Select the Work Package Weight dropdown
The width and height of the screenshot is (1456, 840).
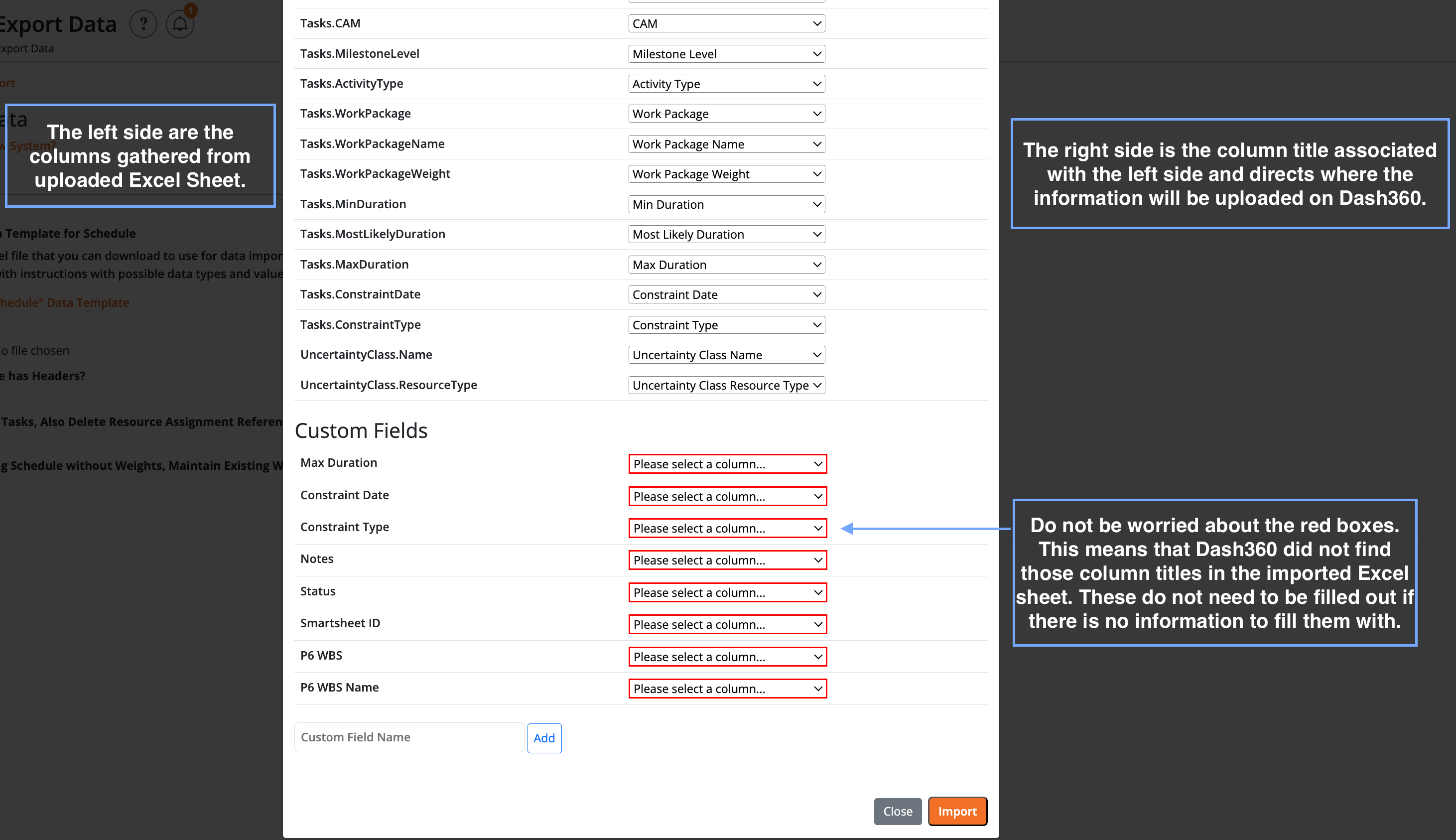click(x=726, y=174)
